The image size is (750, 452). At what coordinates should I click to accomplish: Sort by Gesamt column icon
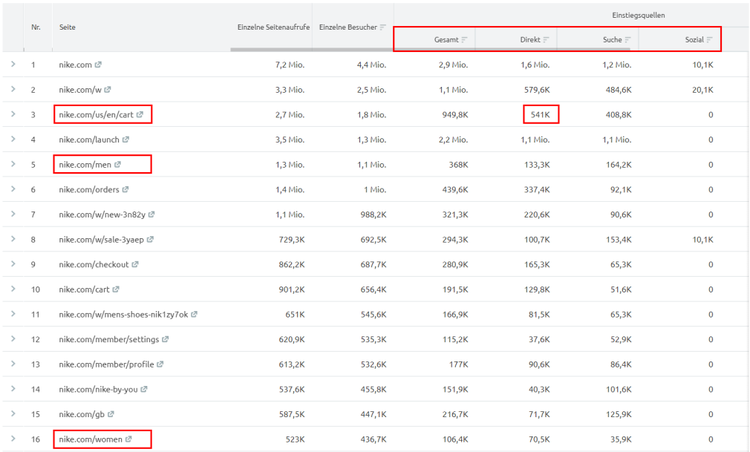(x=464, y=40)
